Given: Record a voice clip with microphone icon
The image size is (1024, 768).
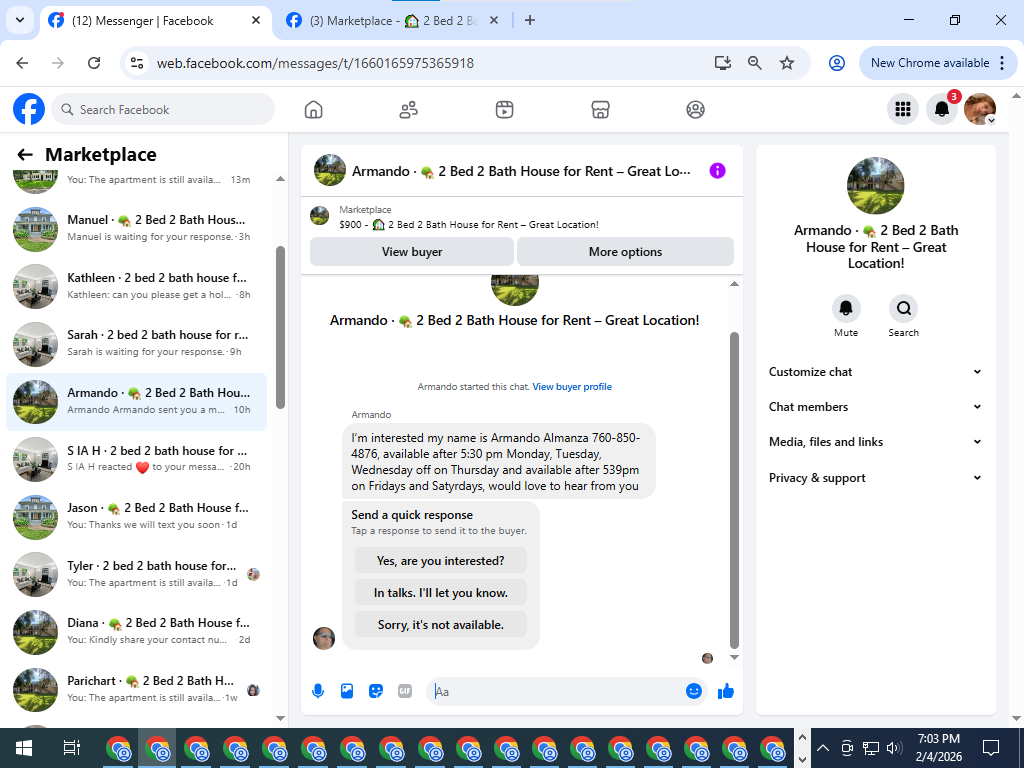Looking at the screenshot, I should [x=318, y=691].
